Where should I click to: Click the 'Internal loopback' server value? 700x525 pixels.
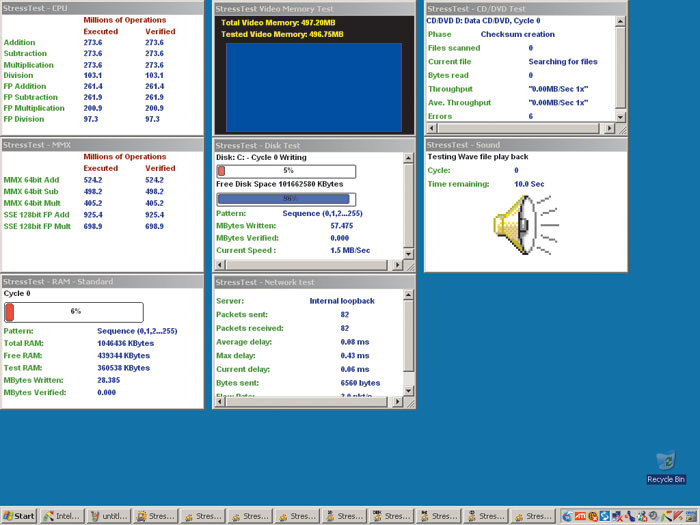coord(342,301)
